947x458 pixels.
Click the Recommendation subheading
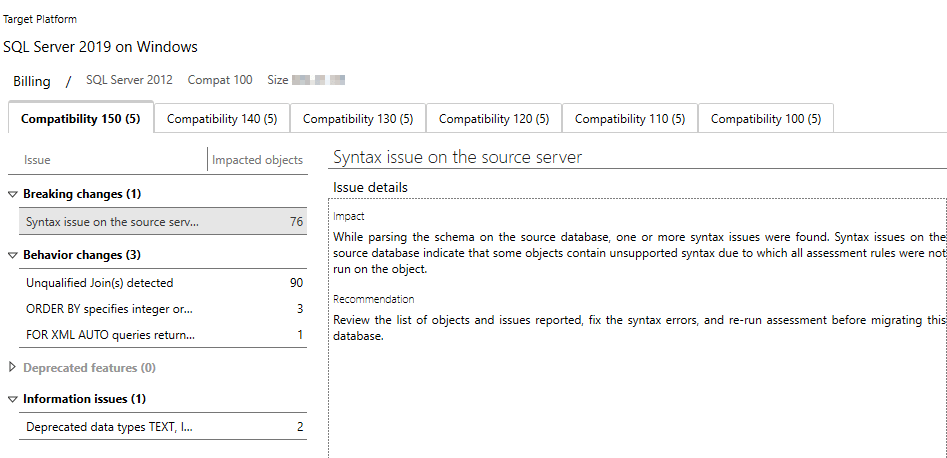click(373, 299)
